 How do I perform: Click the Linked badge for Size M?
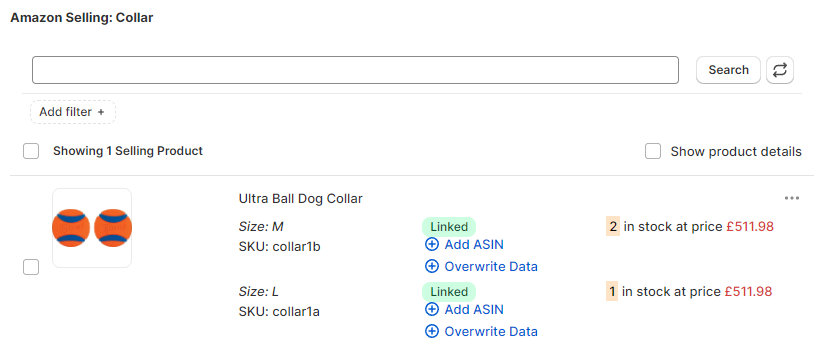click(449, 227)
